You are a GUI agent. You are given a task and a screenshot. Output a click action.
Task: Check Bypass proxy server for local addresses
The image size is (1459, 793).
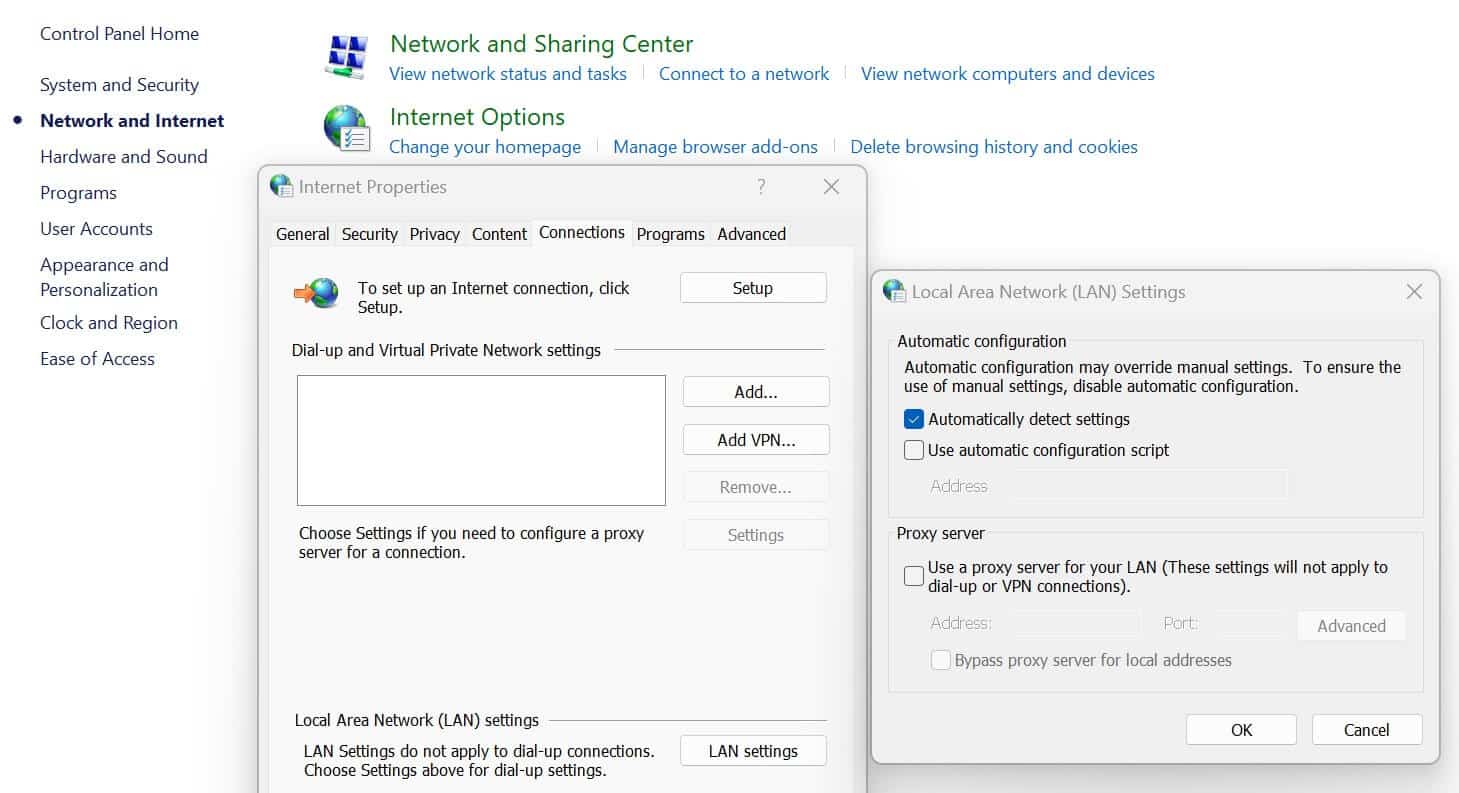pyautogui.click(x=940, y=660)
